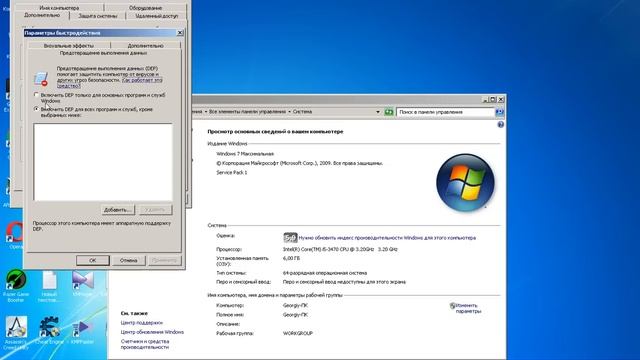Viewport: 640px width, 360px height.
Task: Select System Properties 'Дополнительно' tab
Action: point(42,16)
